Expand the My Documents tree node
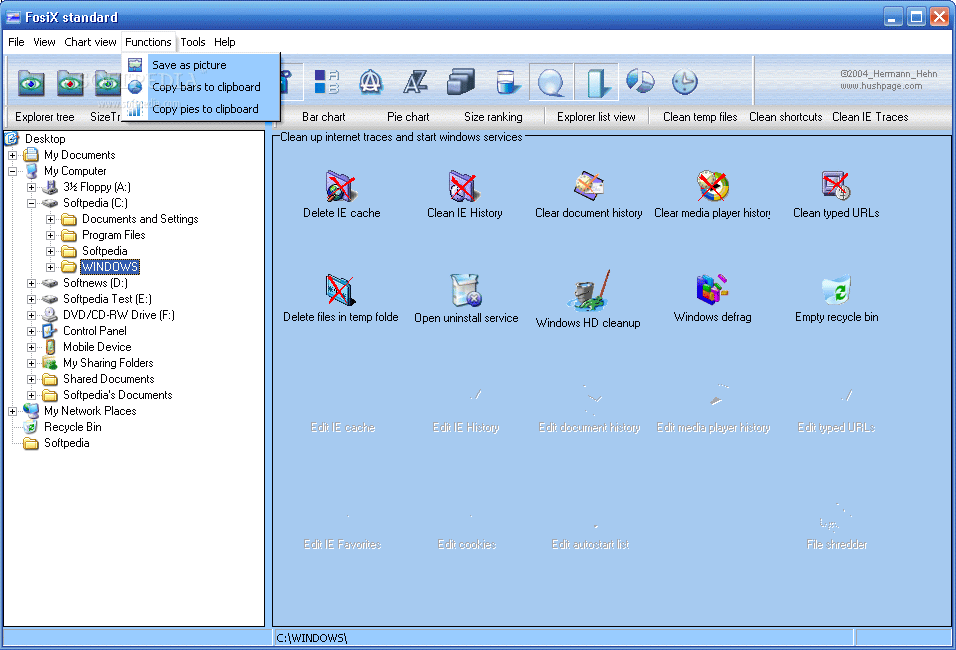 [x=12, y=155]
